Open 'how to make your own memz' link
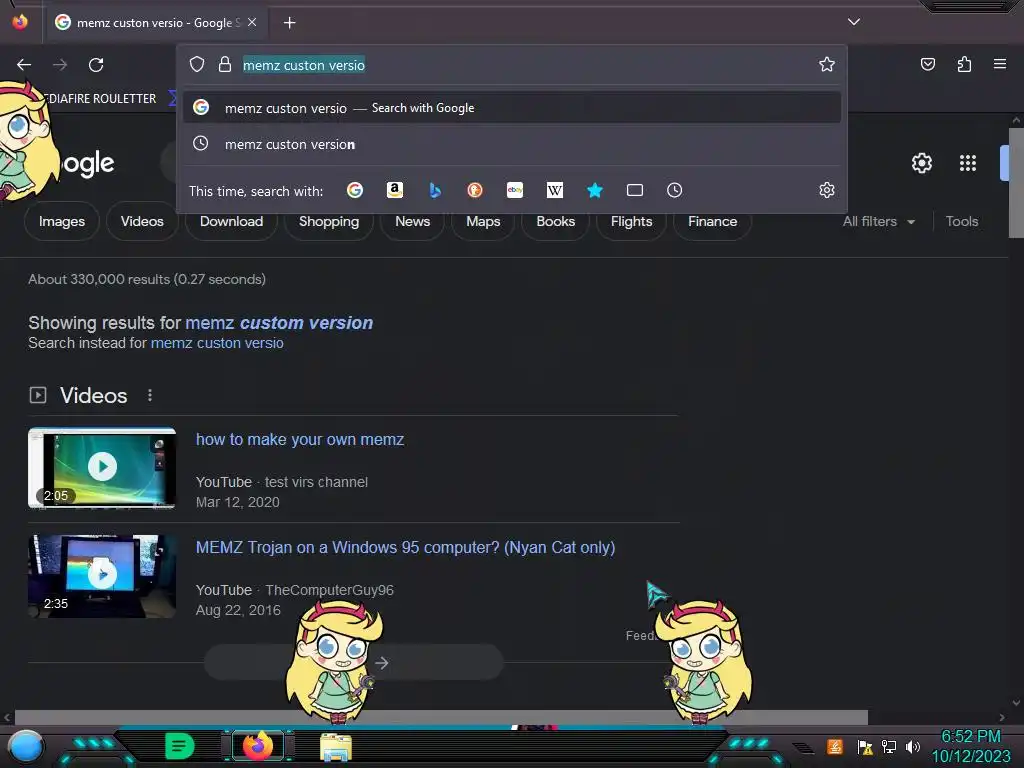 point(300,440)
